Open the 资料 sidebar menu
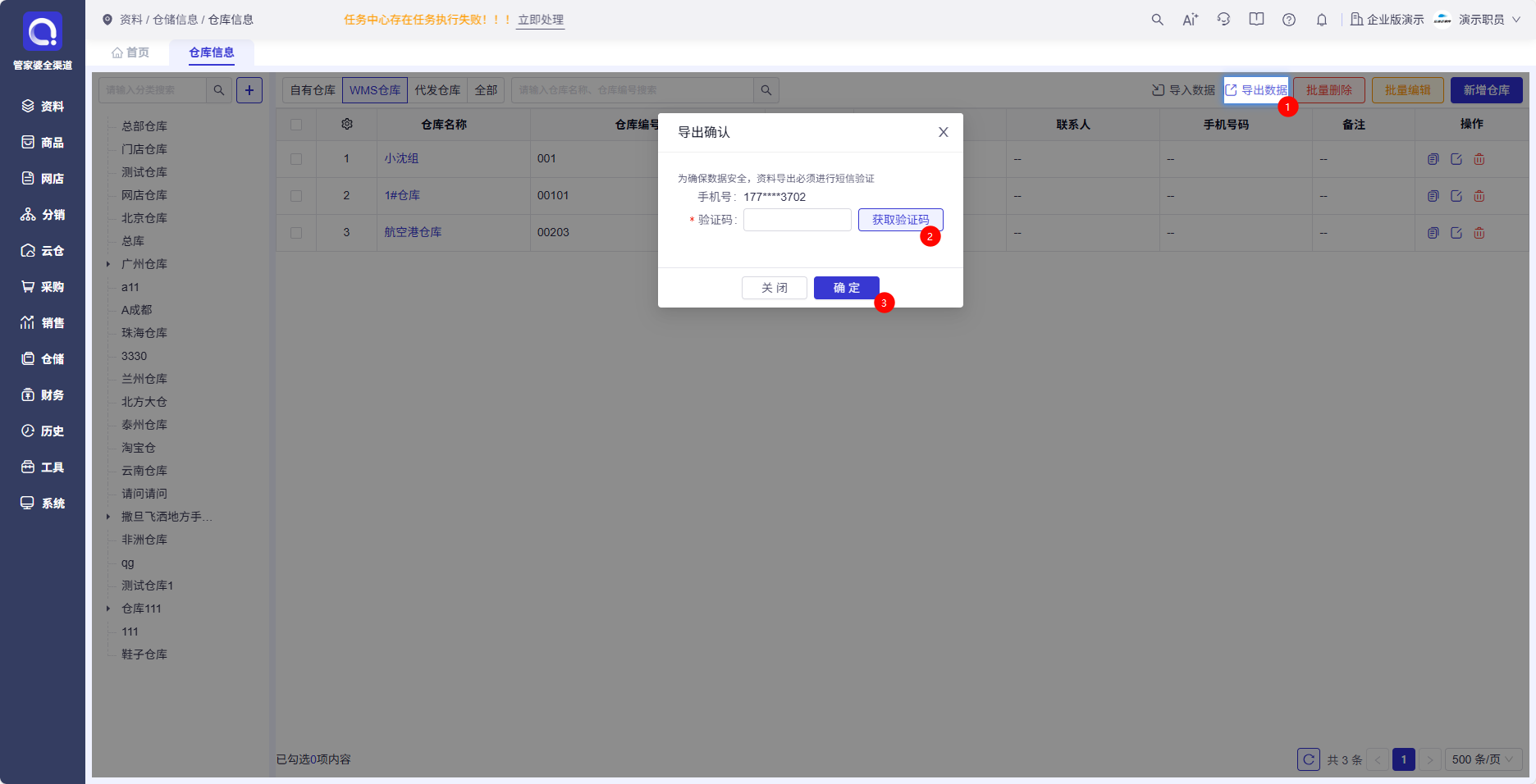The width and height of the screenshot is (1536, 784). pos(43,107)
